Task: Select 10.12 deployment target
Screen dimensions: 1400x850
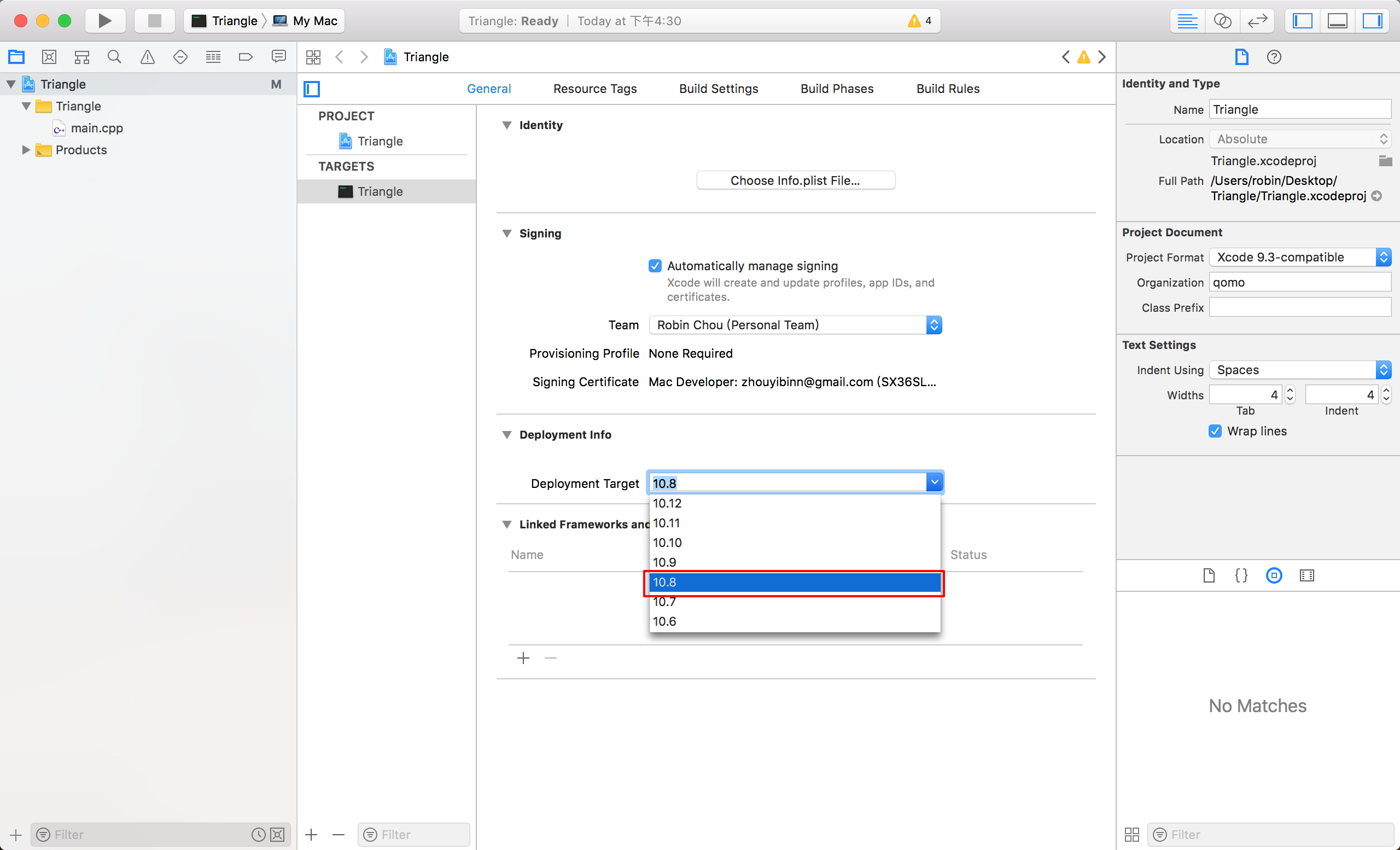Action: click(795, 503)
